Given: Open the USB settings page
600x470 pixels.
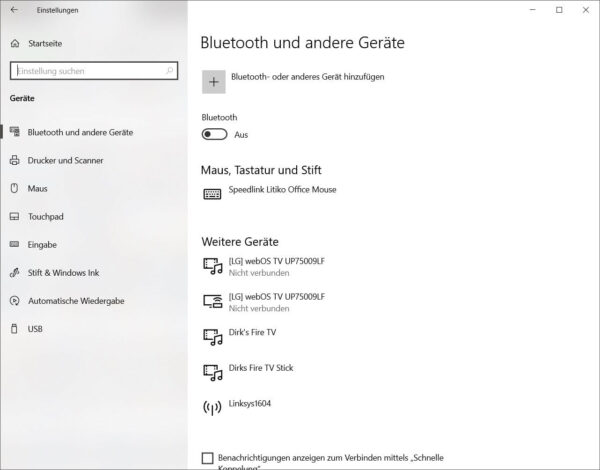Looking at the screenshot, I should coord(35,329).
